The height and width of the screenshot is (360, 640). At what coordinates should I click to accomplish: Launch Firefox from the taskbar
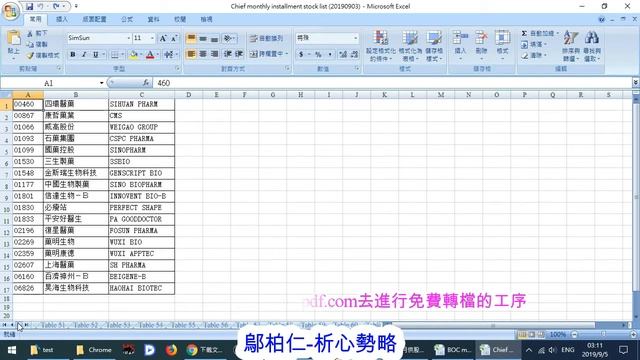[171, 350]
